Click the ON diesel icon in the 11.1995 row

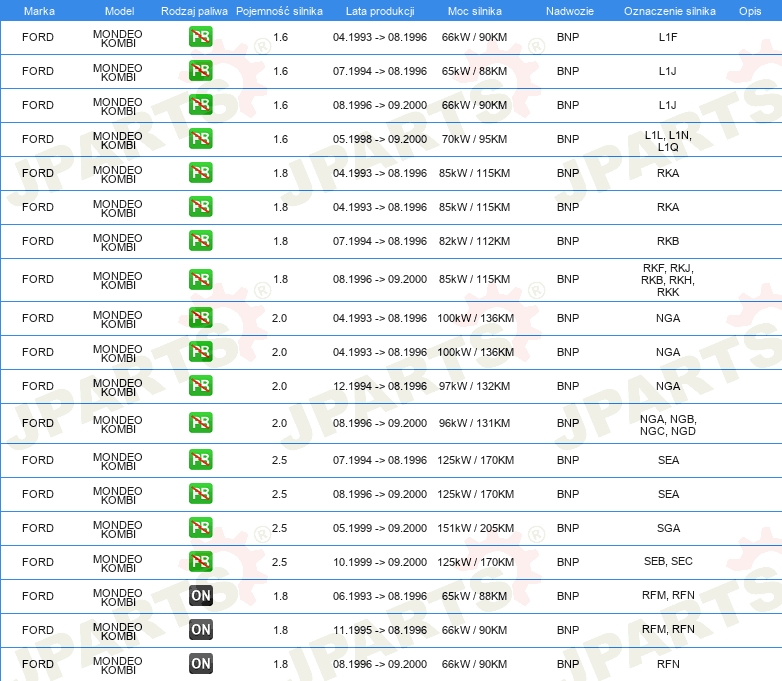click(x=200, y=629)
